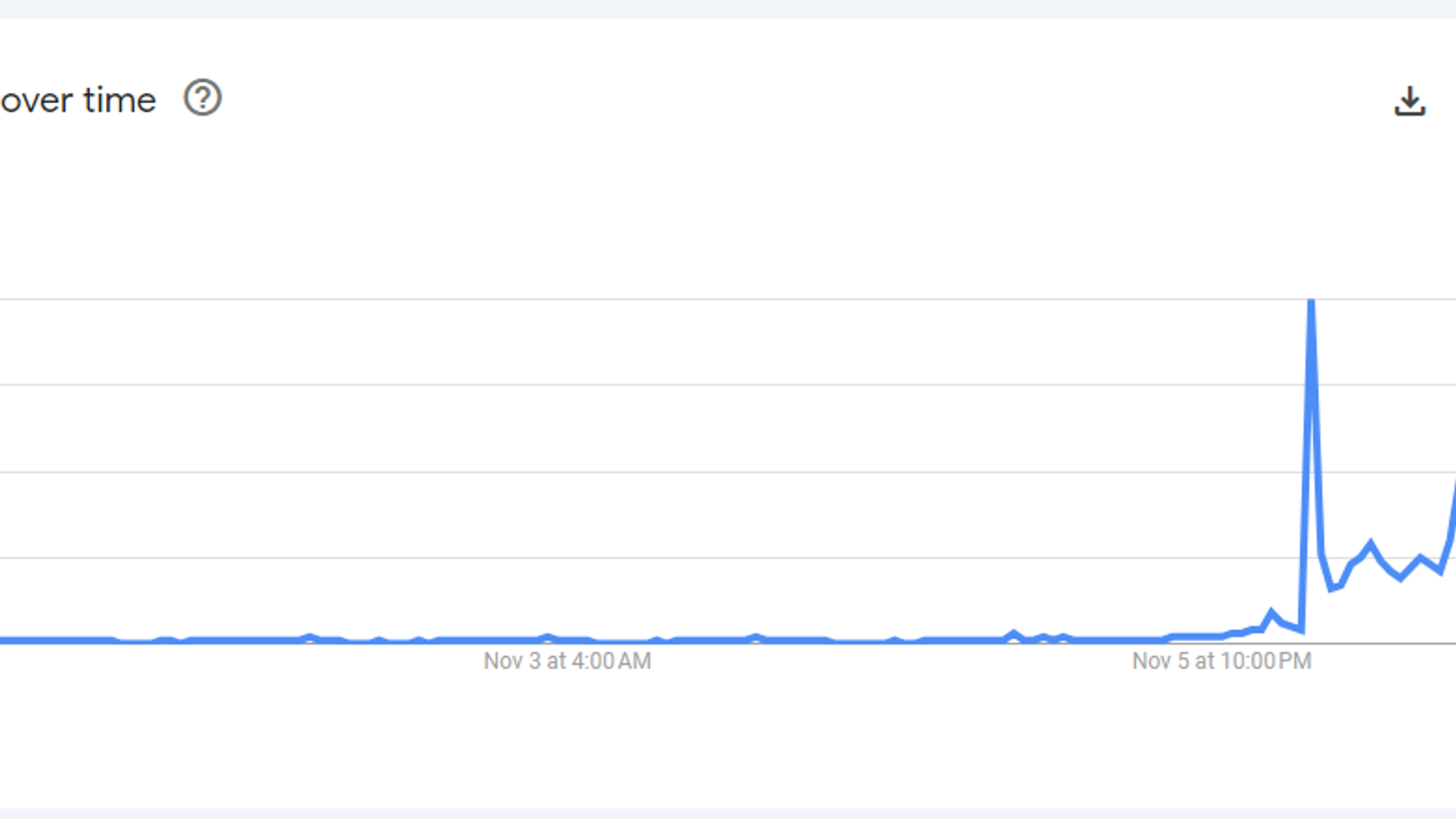Click the small bump just before the big spike

point(1271,611)
